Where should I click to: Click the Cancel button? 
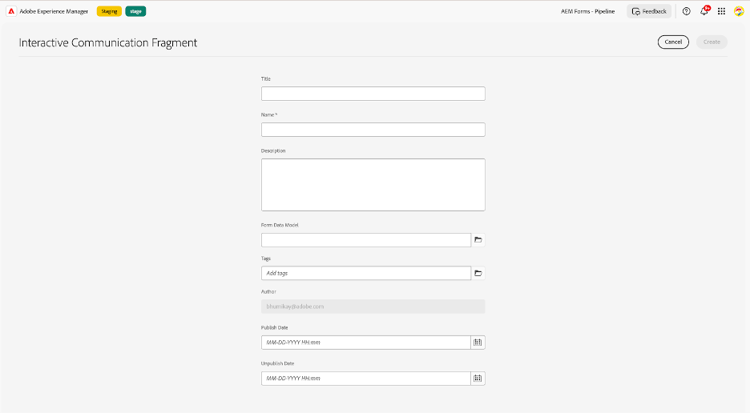pos(673,42)
